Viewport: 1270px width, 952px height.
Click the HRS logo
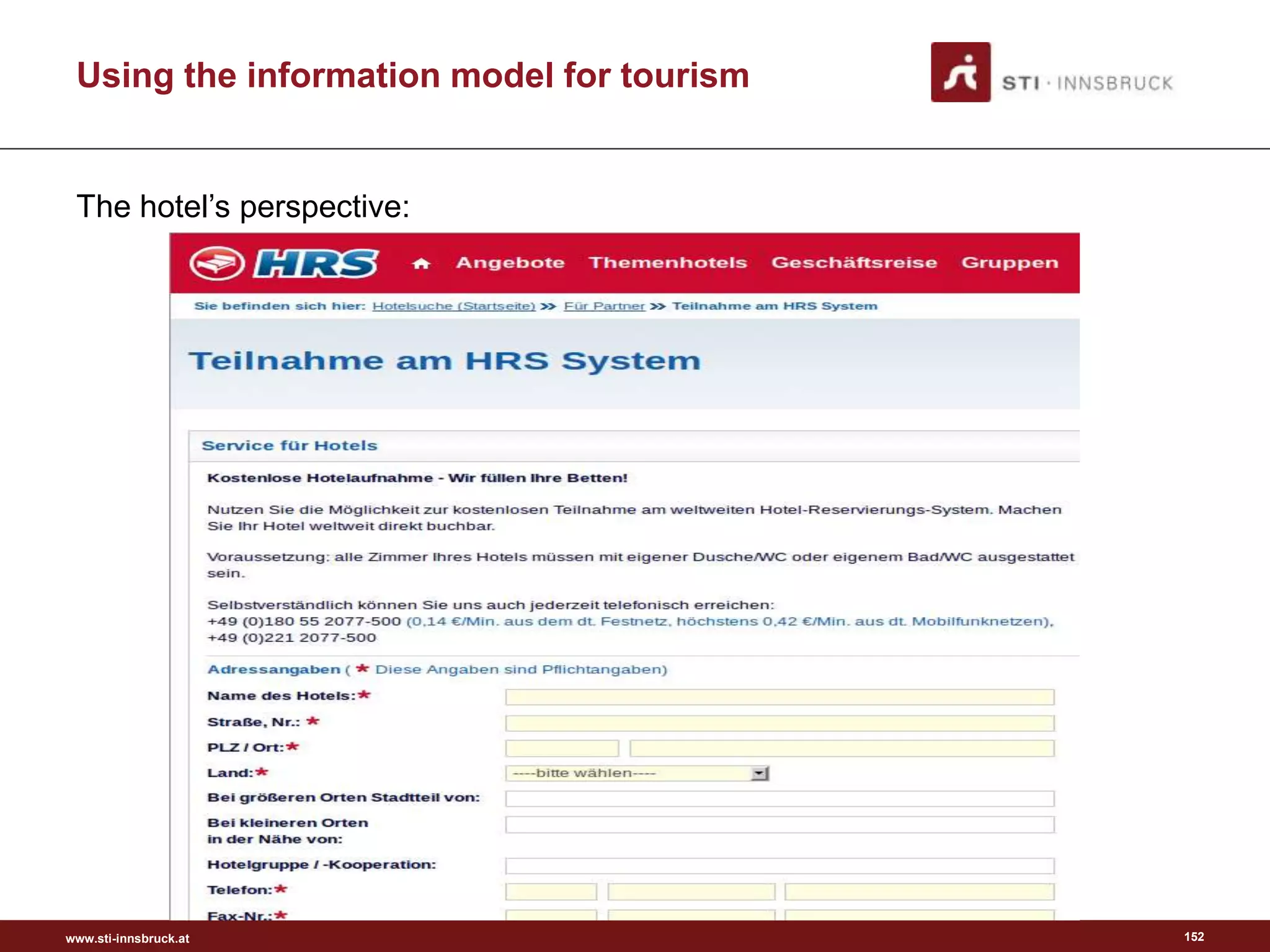coord(284,263)
